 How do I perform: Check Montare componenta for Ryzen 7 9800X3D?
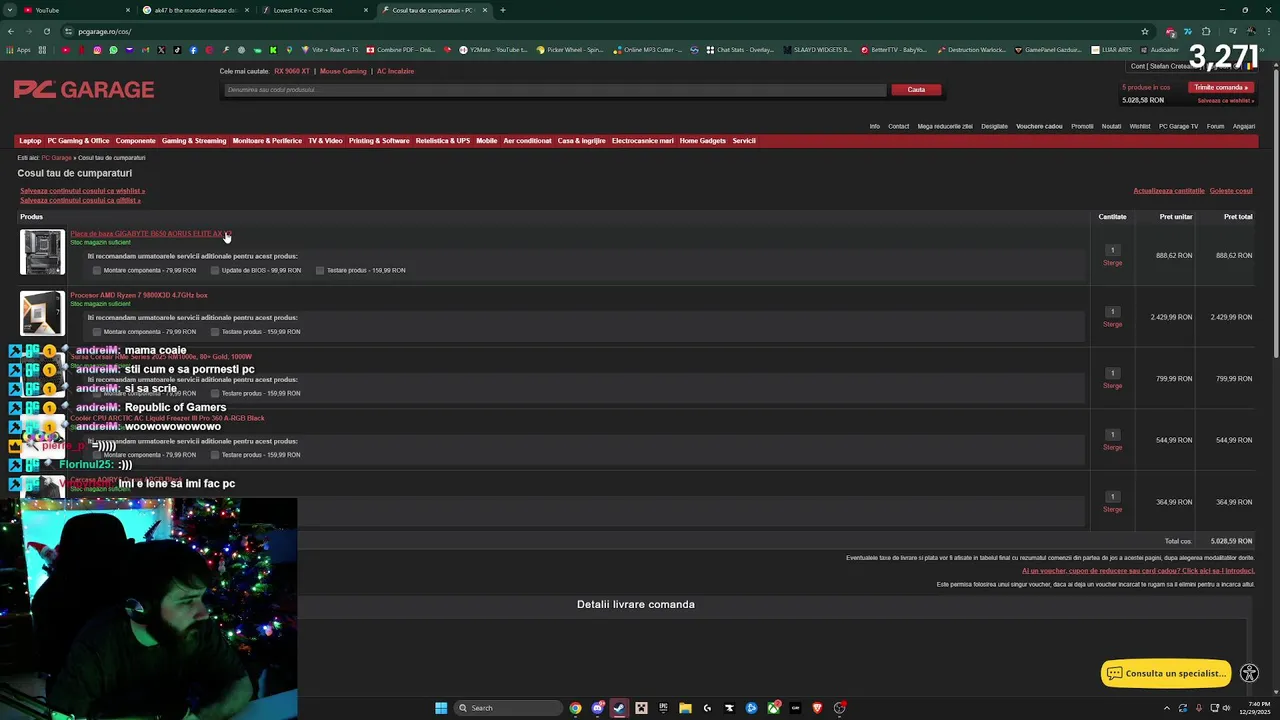[x=97, y=332]
